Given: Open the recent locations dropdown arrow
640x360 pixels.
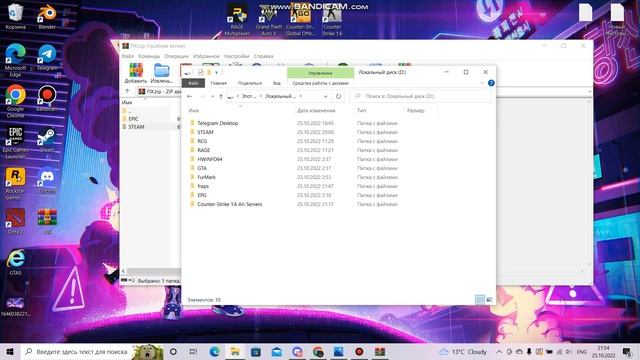Looking at the screenshot, I should click(212, 96).
